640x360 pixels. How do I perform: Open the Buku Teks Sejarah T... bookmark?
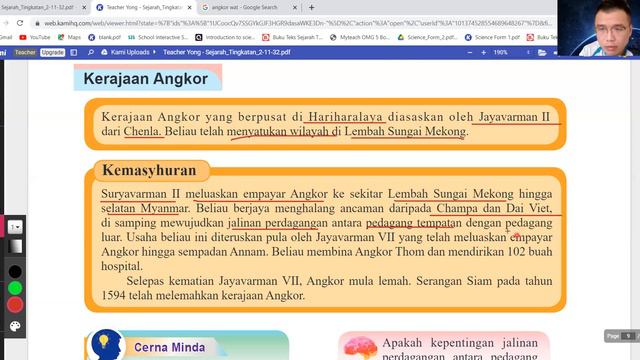point(292,37)
